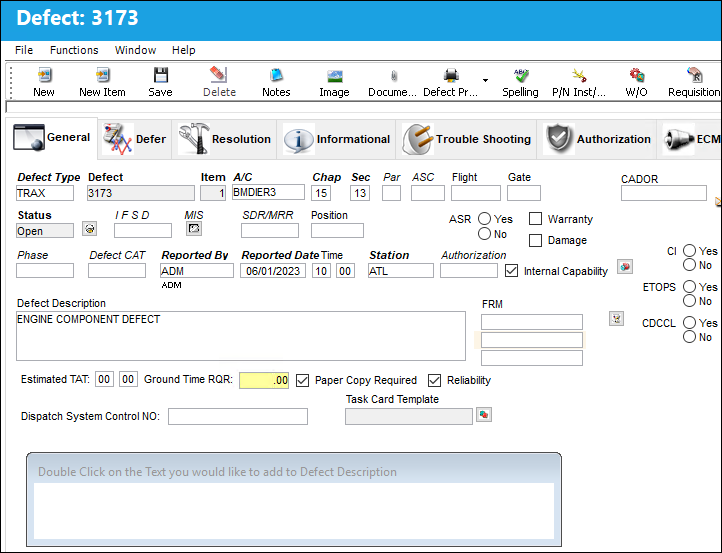Click the Defect Type field
Image resolution: width=722 pixels, height=553 pixels.
[x=45, y=193]
